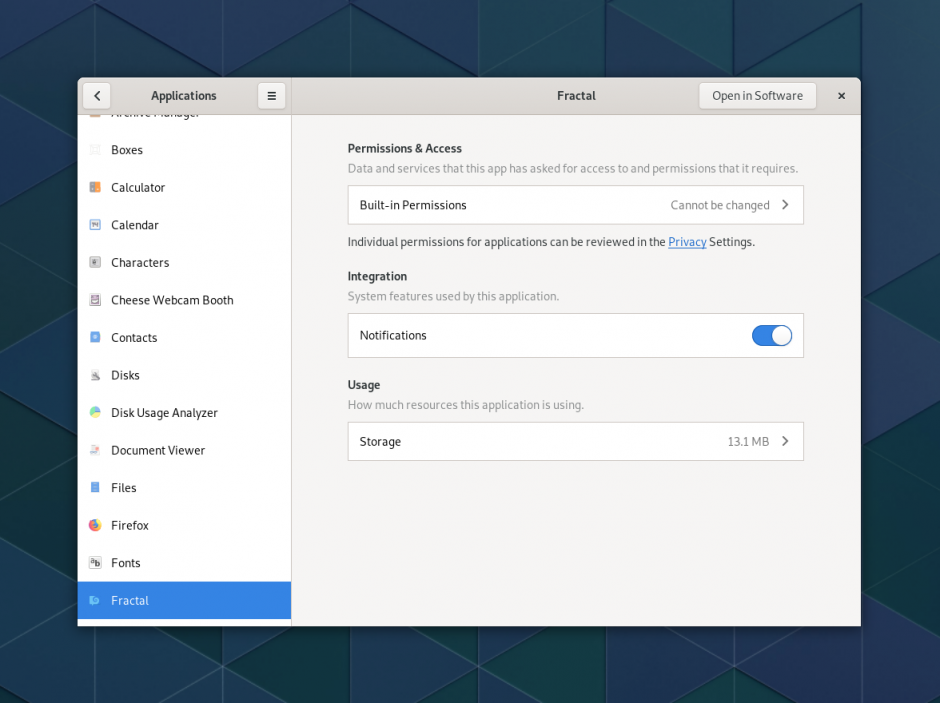Select the Document Viewer icon
The width and height of the screenshot is (940, 703).
click(95, 450)
